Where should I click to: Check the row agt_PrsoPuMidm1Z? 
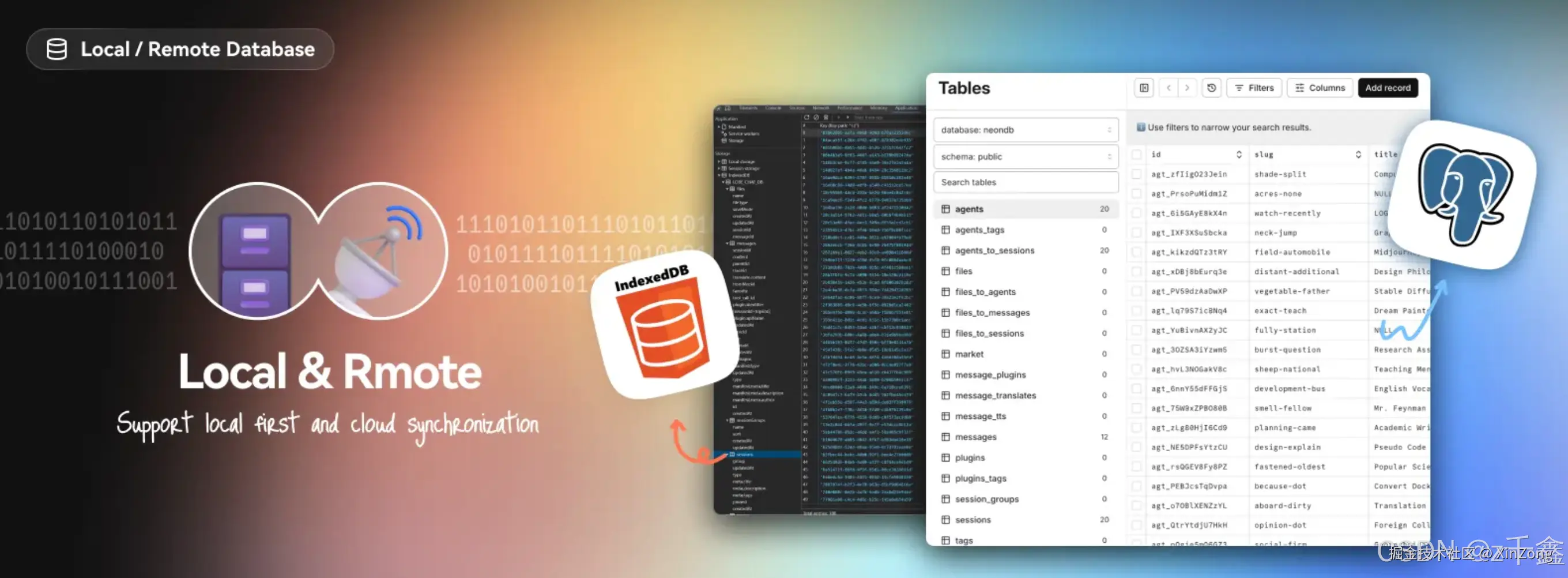point(1136,194)
